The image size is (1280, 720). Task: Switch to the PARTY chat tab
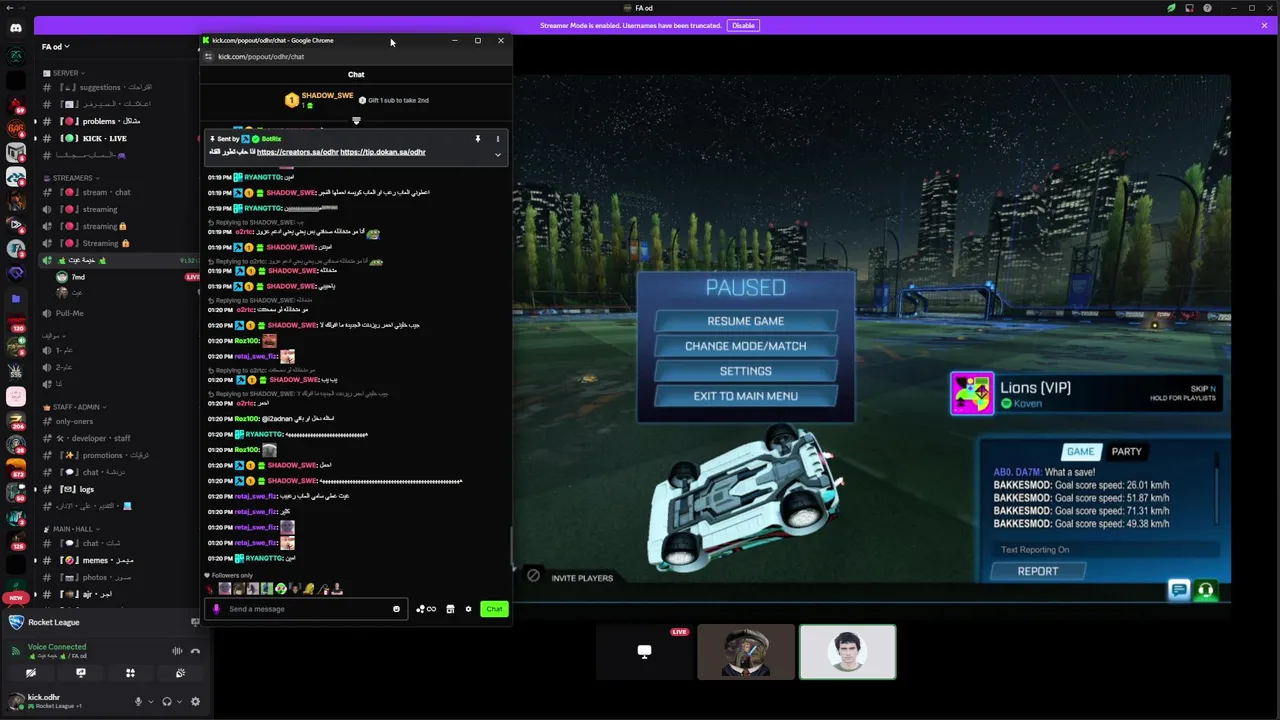click(x=1126, y=451)
